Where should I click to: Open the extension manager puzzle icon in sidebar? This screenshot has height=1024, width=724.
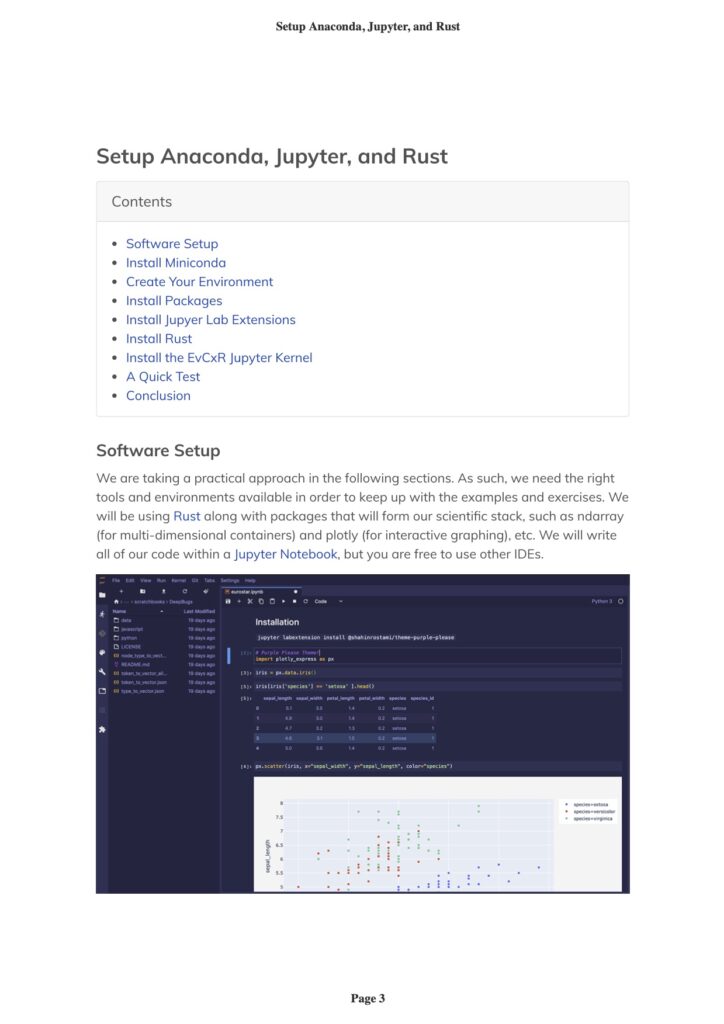click(x=102, y=729)
